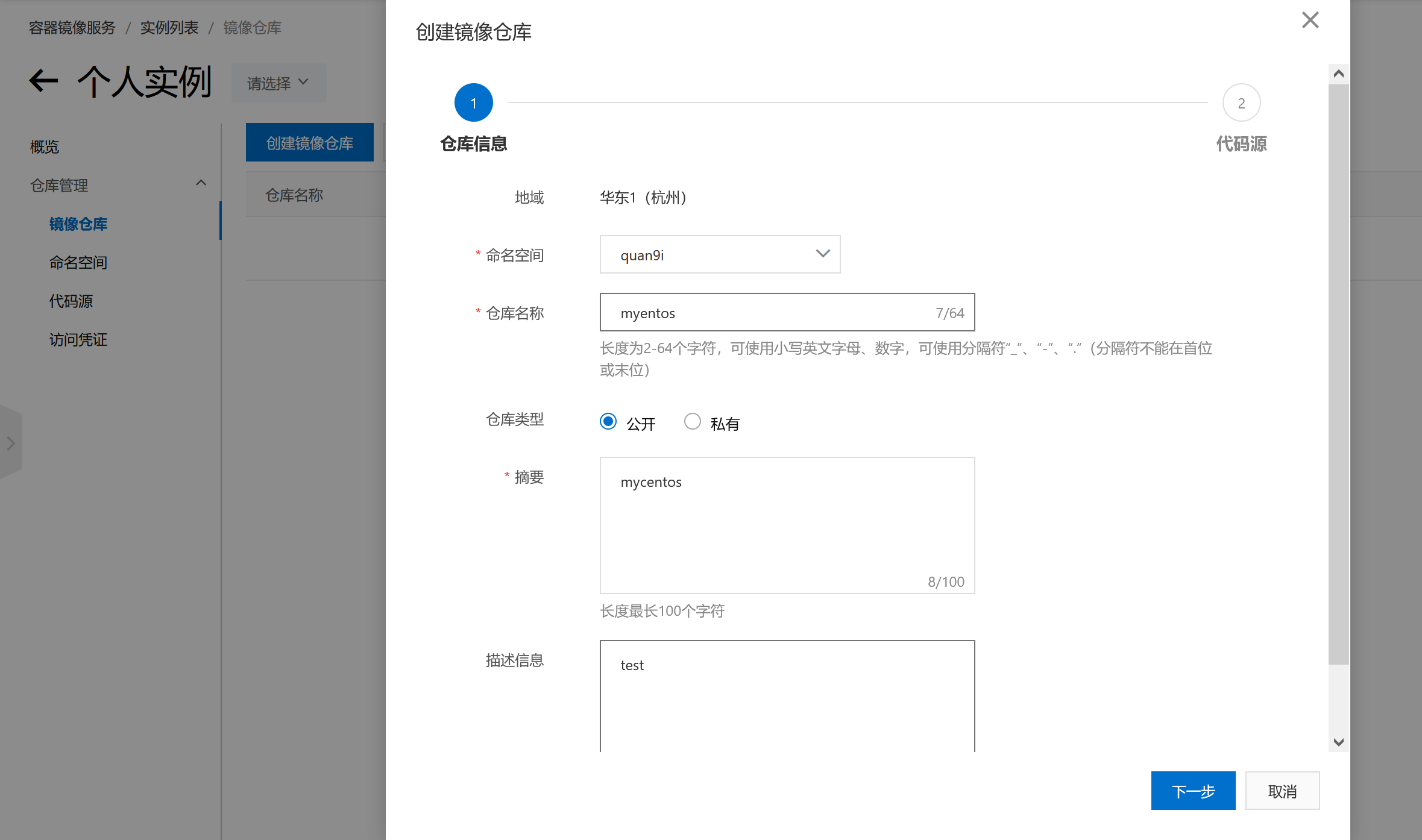Click the 取消 button

[1282, 791]
